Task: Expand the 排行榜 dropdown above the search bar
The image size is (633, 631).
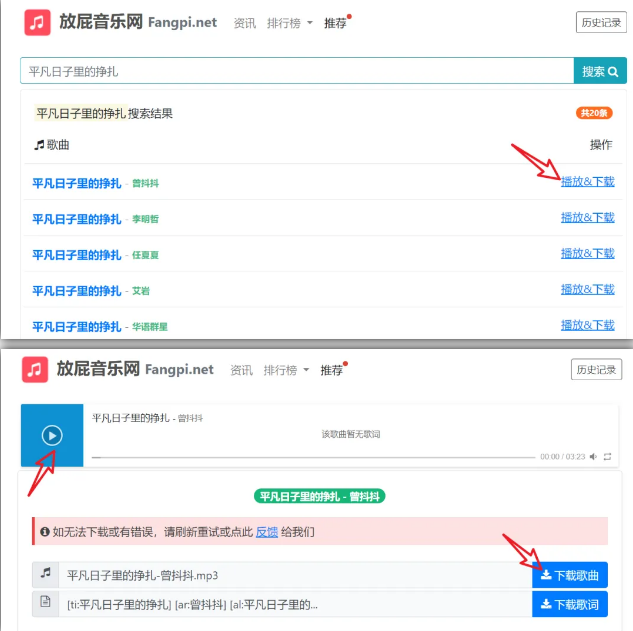Action: click(x=290, y=22)
